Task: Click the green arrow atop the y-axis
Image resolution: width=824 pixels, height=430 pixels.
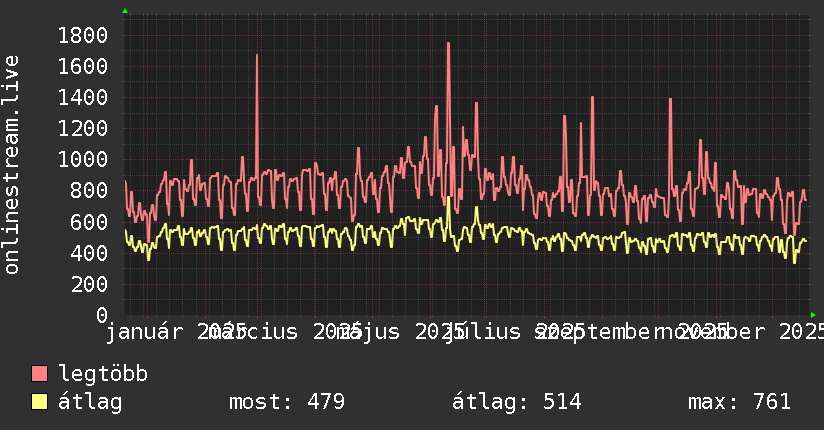Action: (125, 11)
